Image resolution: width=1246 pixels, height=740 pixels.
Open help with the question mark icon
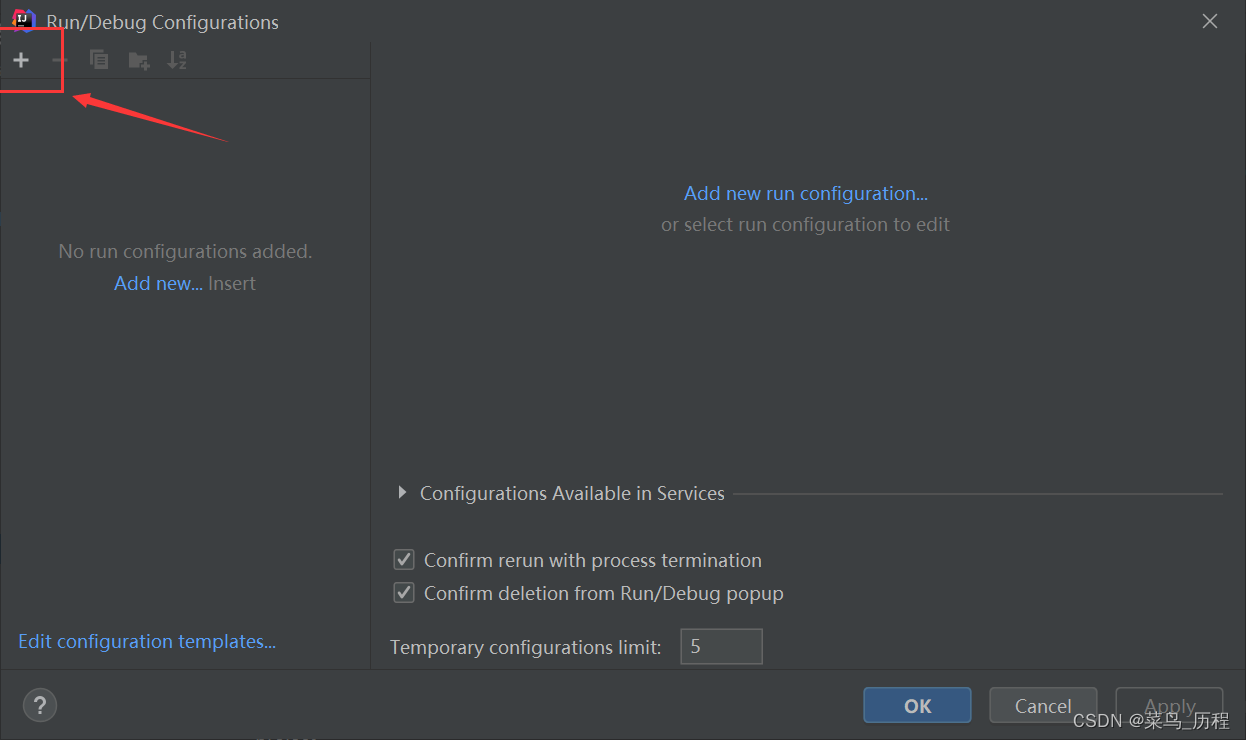pyautogui.click(x=40, y=705)
